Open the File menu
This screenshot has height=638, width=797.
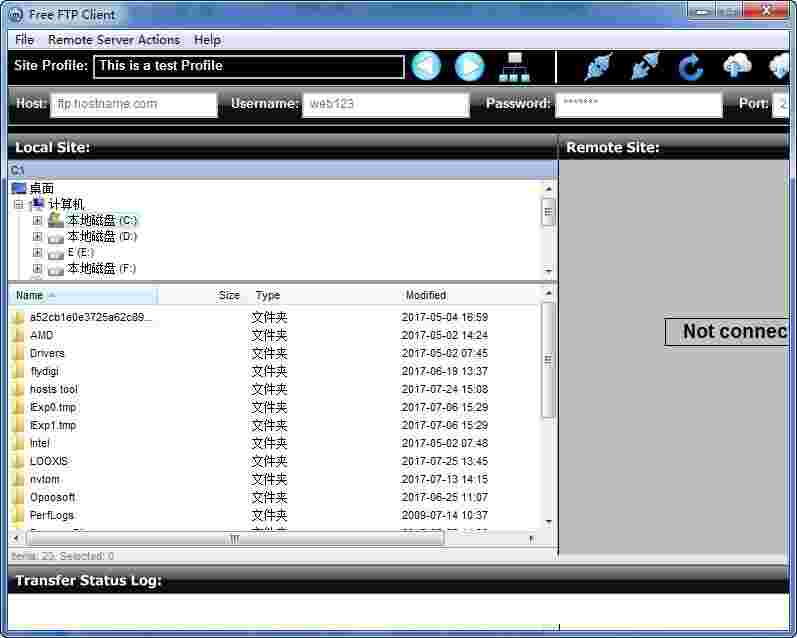[24, 40]
